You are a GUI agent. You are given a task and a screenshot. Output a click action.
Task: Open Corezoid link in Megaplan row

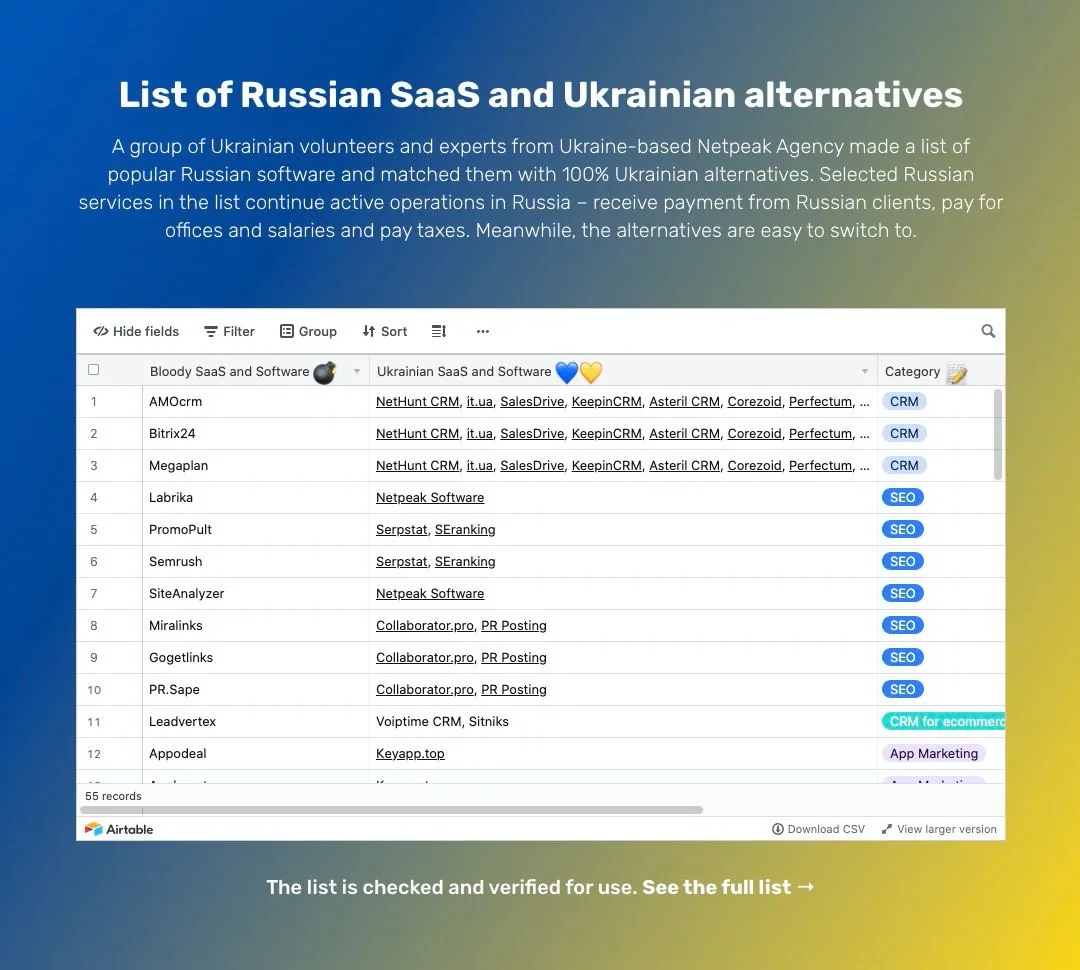click(754, 466)
